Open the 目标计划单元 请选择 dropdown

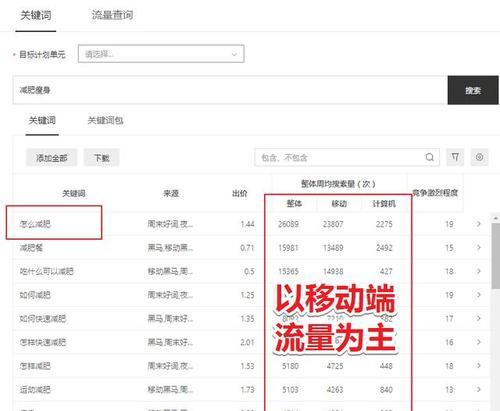point(161,54)
